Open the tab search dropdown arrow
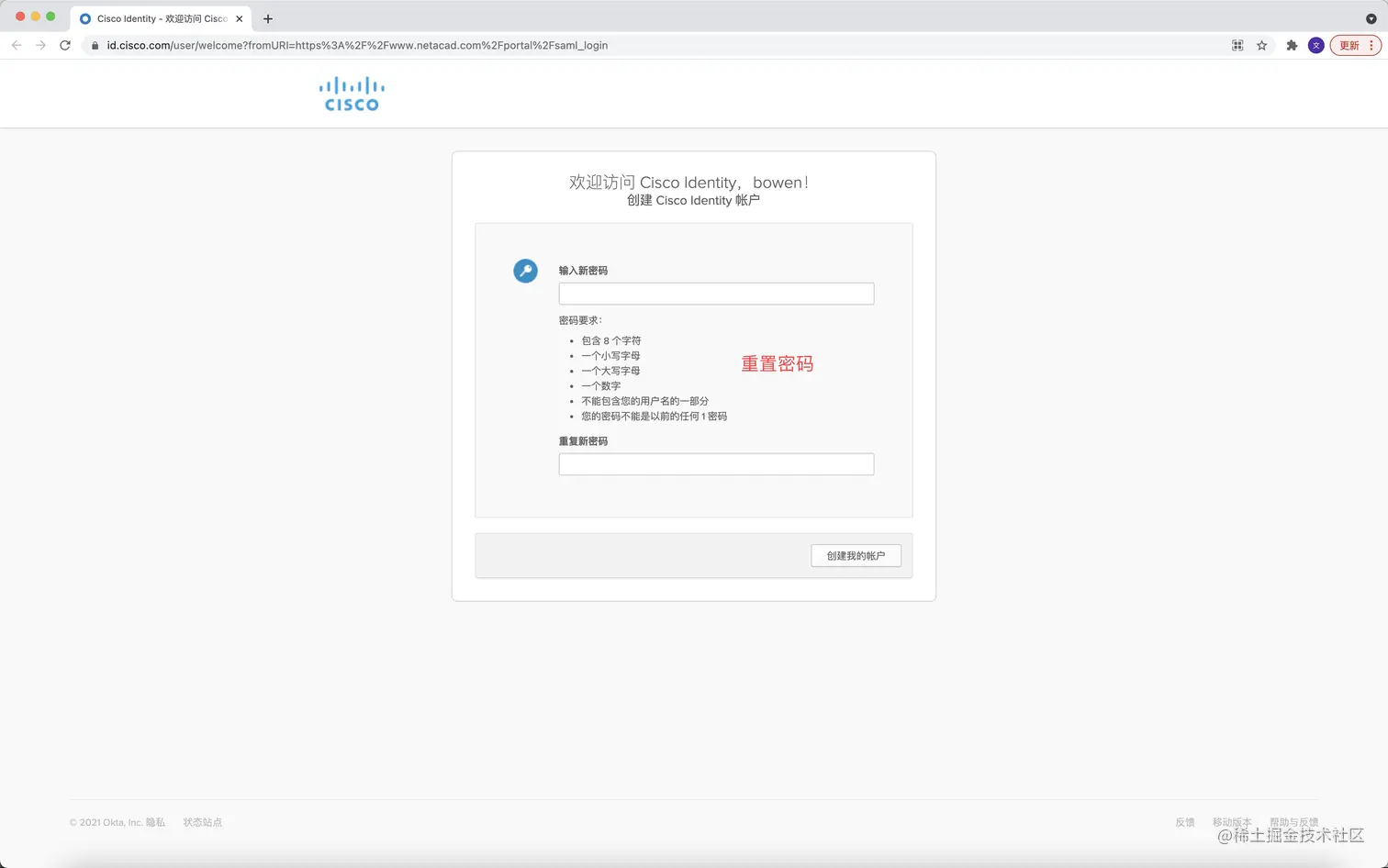 1371,18
